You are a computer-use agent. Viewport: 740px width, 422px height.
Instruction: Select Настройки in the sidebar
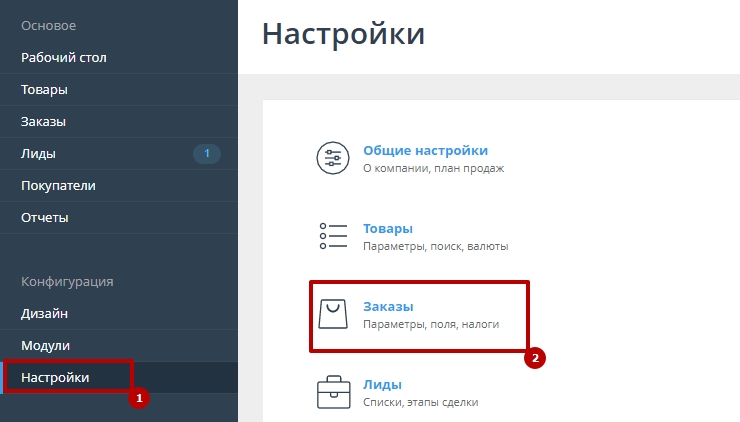[x=55, y=378]
